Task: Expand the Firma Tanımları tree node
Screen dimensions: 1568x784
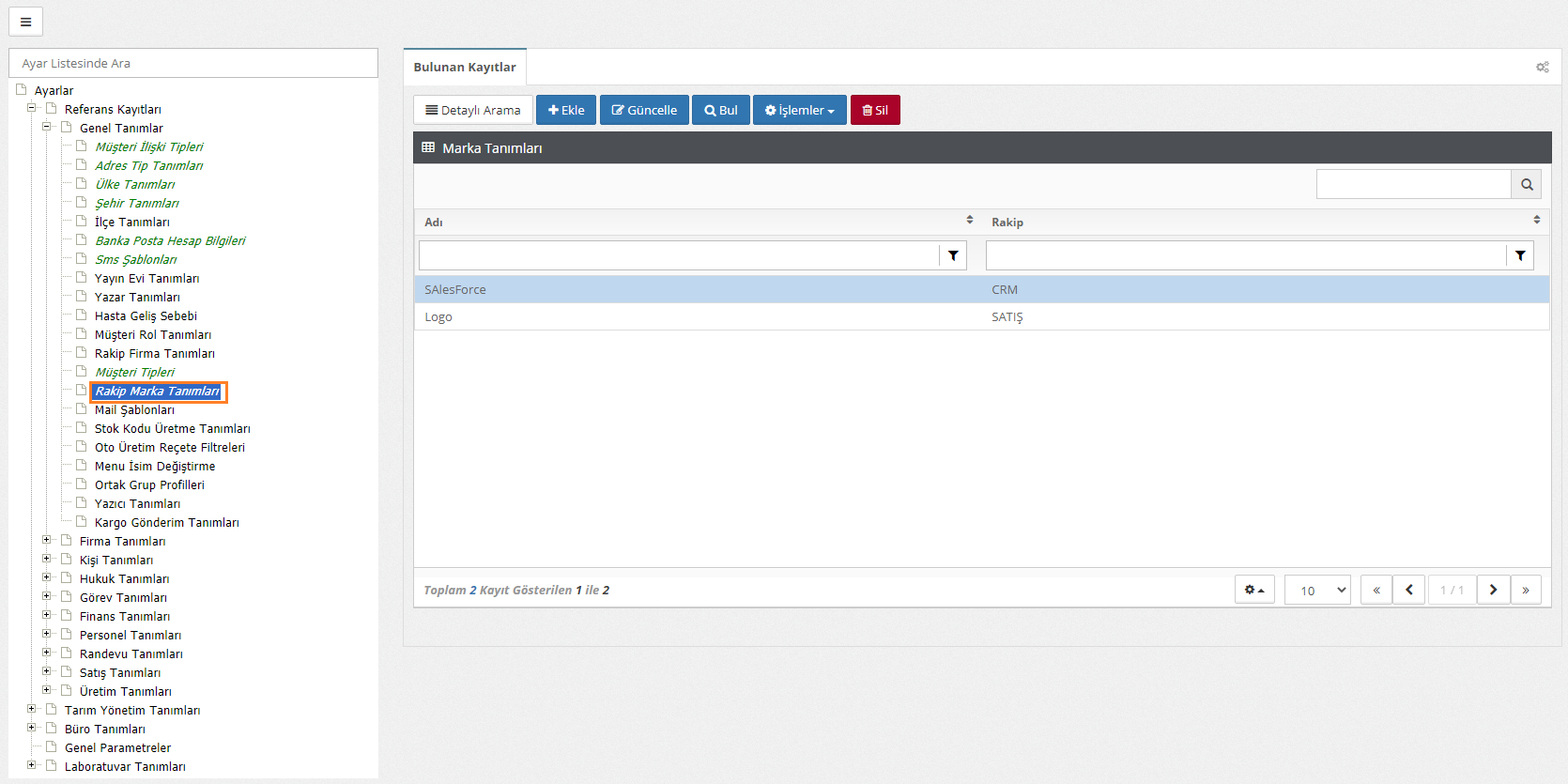Action: [x=46, y=540]
